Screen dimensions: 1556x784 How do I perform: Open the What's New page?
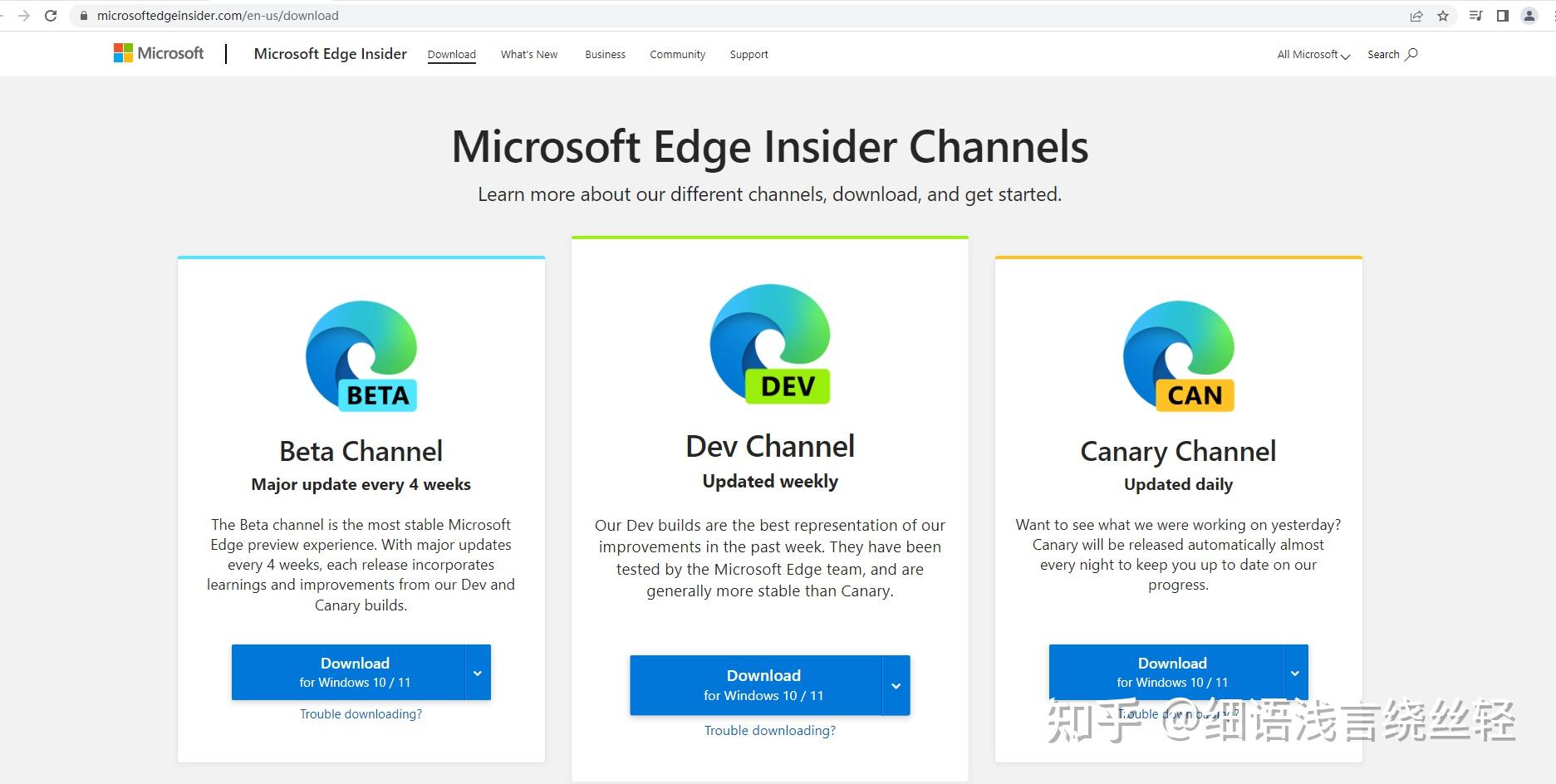pyautogui.click(x=528, y=54)
